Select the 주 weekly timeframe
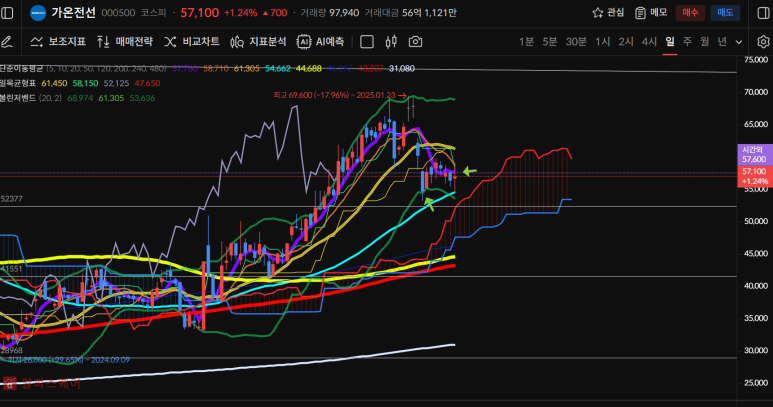The height and width of the screenshot is (407, 773). [687, 42]
